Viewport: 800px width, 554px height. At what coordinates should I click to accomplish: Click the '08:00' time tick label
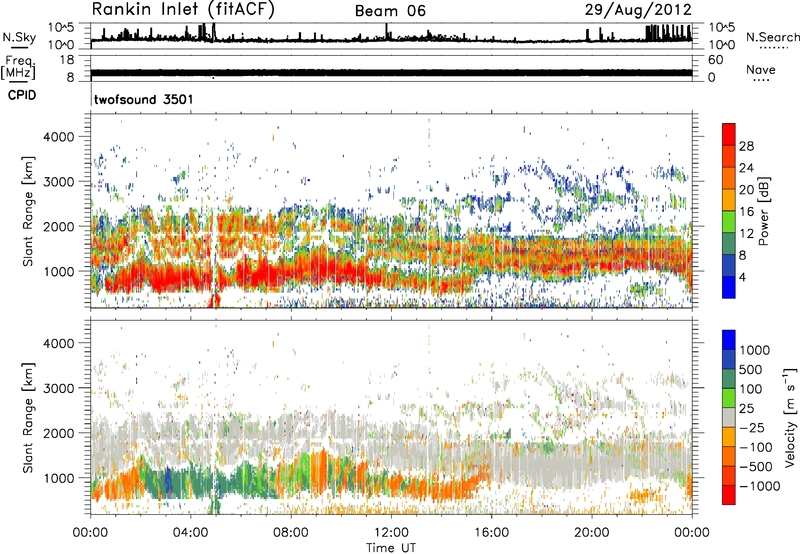coord(290,533)
